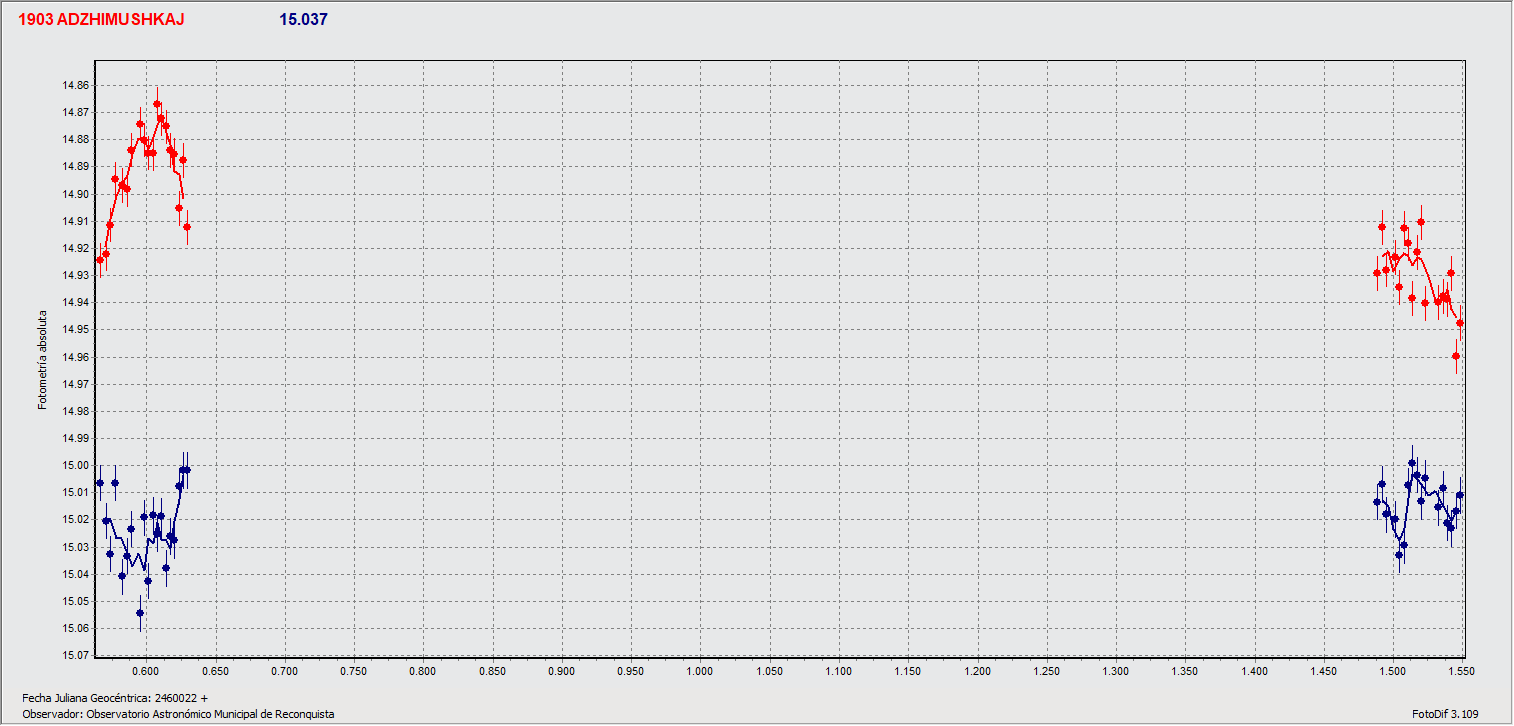Viewport: 1514px width, 726px height.
Task: Select the x-axis label "1.300"
Action: (x=1115, y=670)
